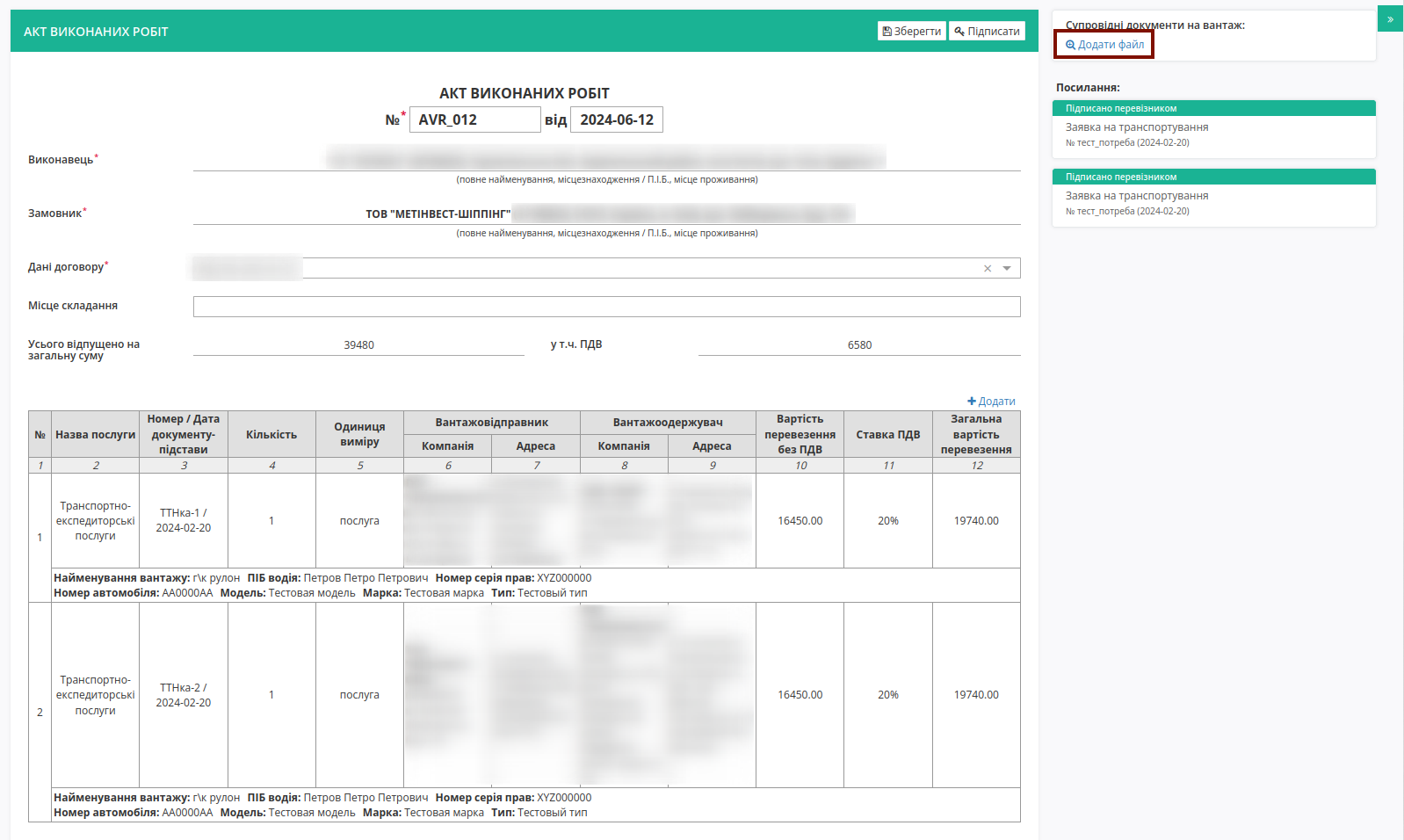Screen dimensions: 1404x840
Task: Click the Додати link above the table
Action: [x=991, y=402]
